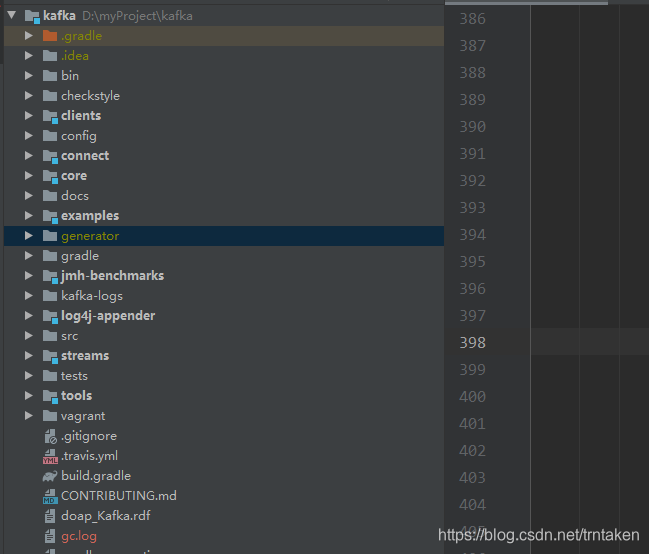Select the config folder name
The image size is (649, 554).
(79, 136)
